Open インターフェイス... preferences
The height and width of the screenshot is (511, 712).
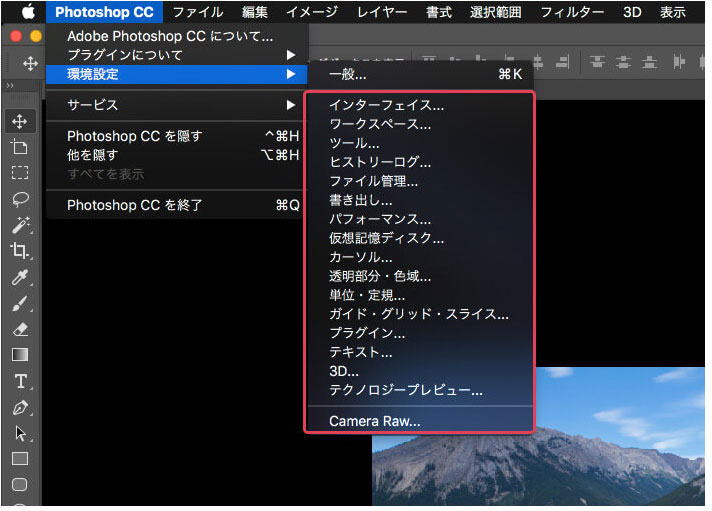click(x=420, y=105)
